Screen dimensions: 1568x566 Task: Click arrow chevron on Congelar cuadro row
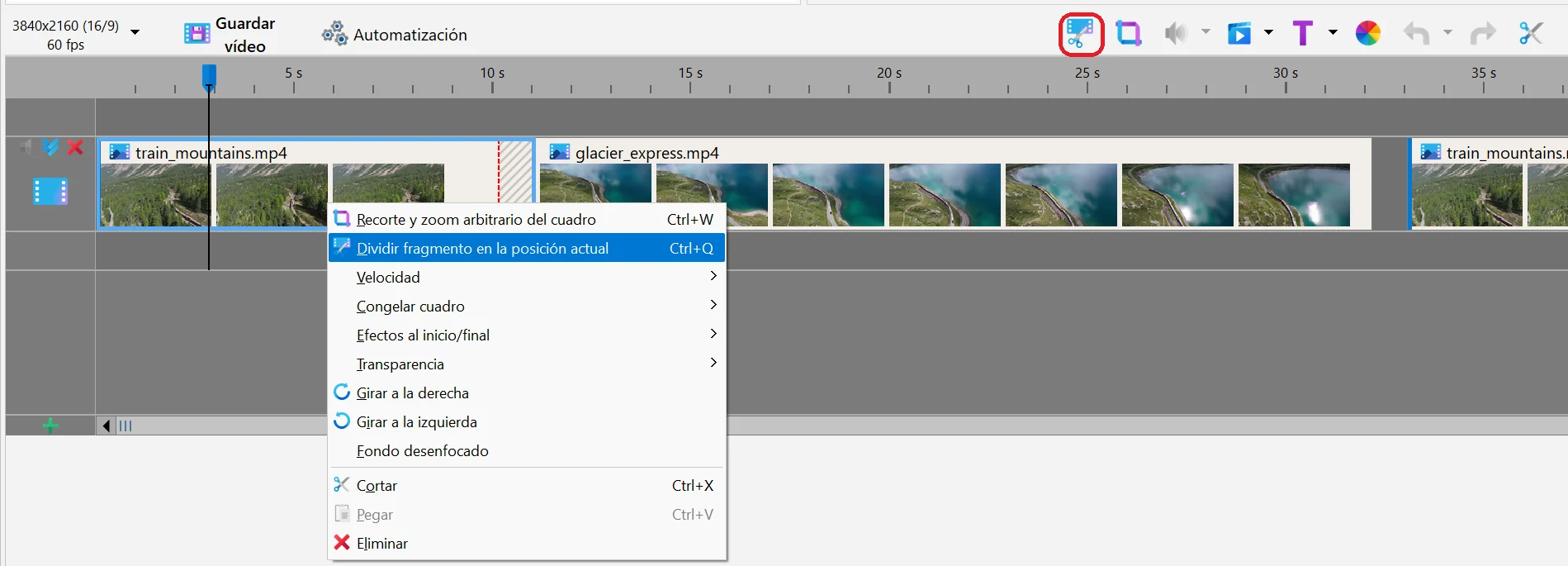point(713,305)
